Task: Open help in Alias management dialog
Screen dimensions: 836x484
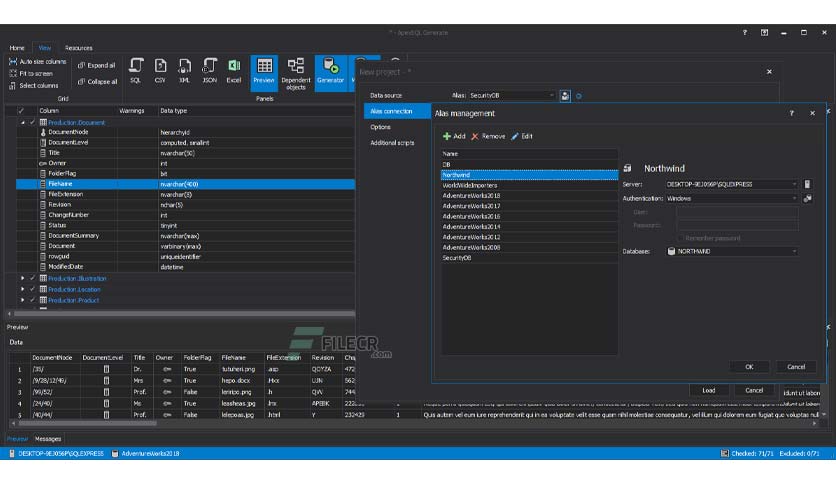Action: [x=792, y=113]
